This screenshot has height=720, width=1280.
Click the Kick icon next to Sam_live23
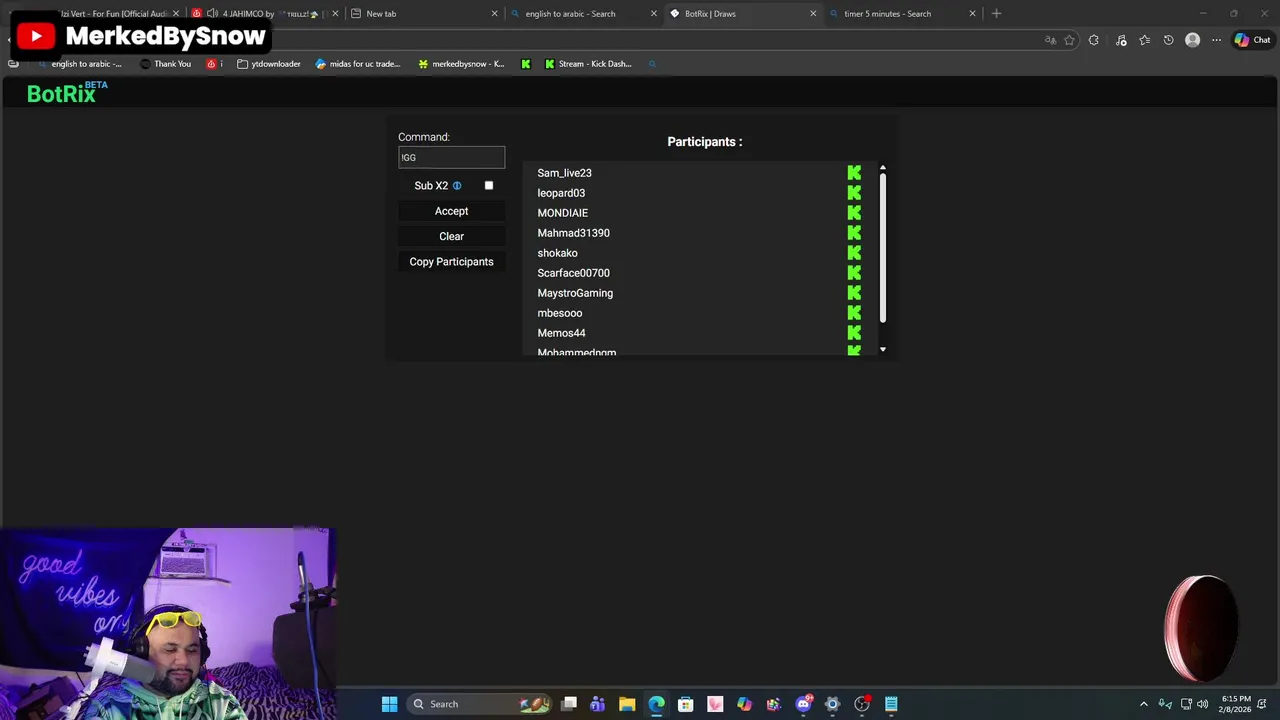[x=854, y=173]
